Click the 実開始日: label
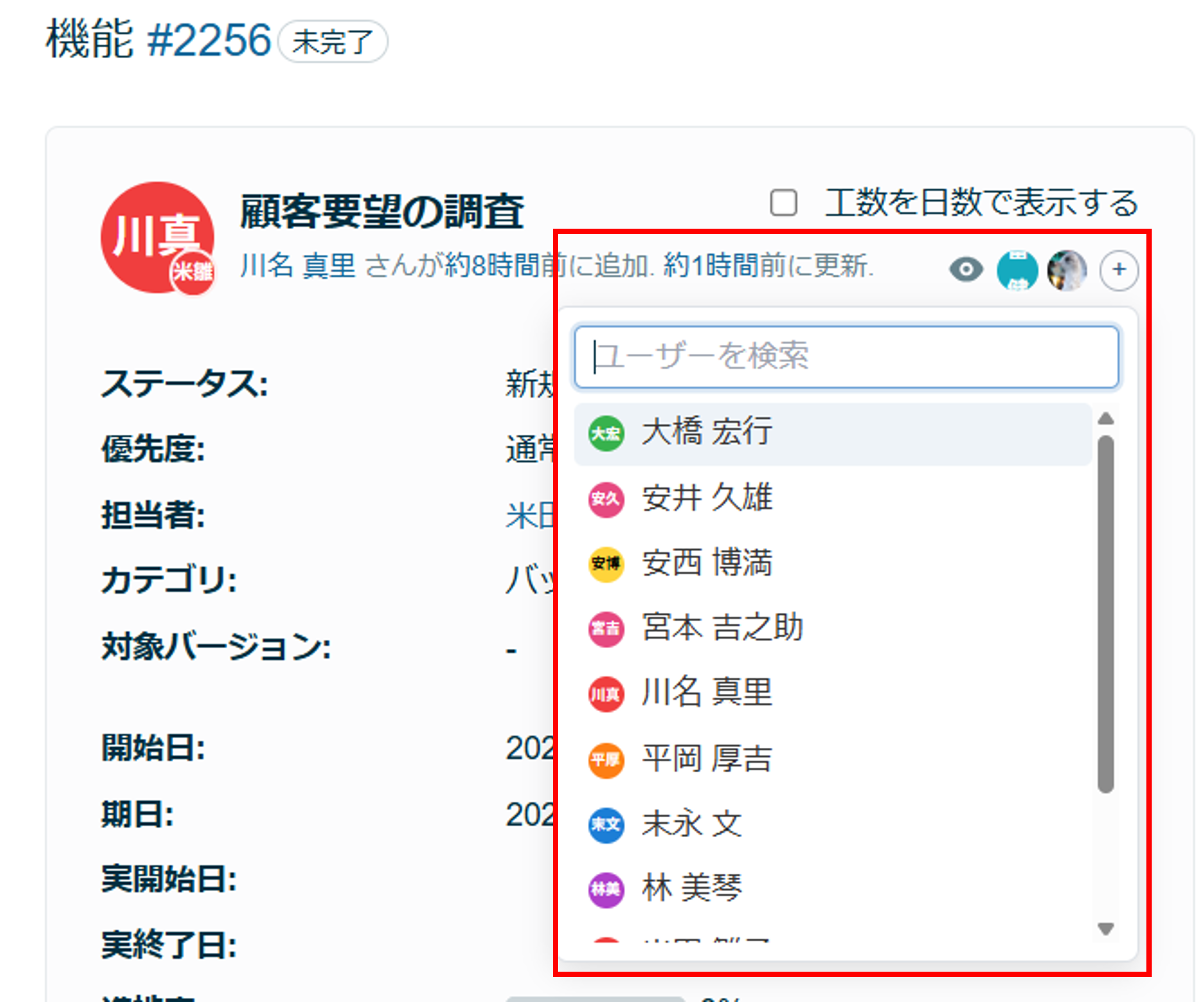 coord(169,879)
